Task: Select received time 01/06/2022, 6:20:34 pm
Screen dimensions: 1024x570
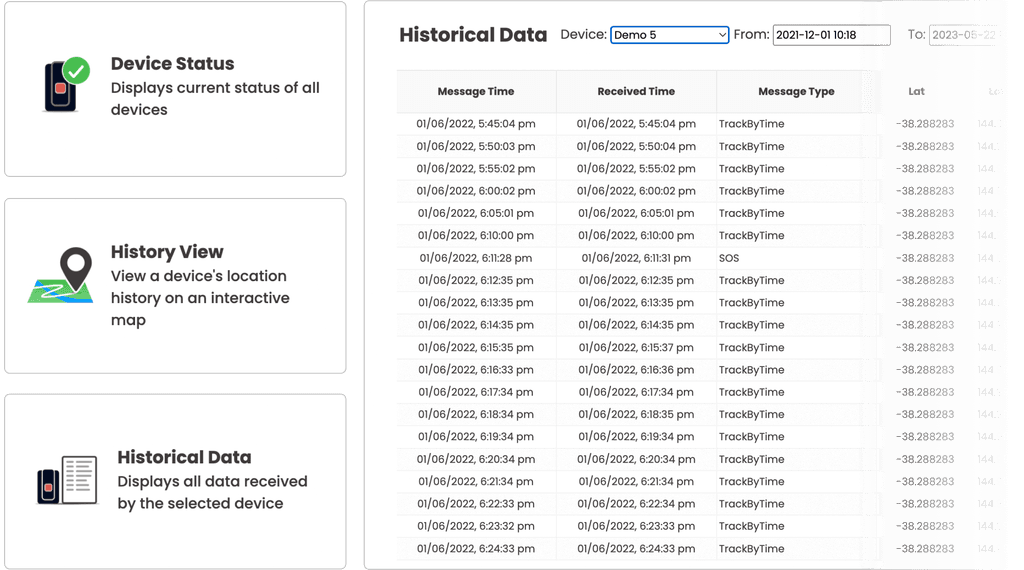Action: [x=636, y=459]
